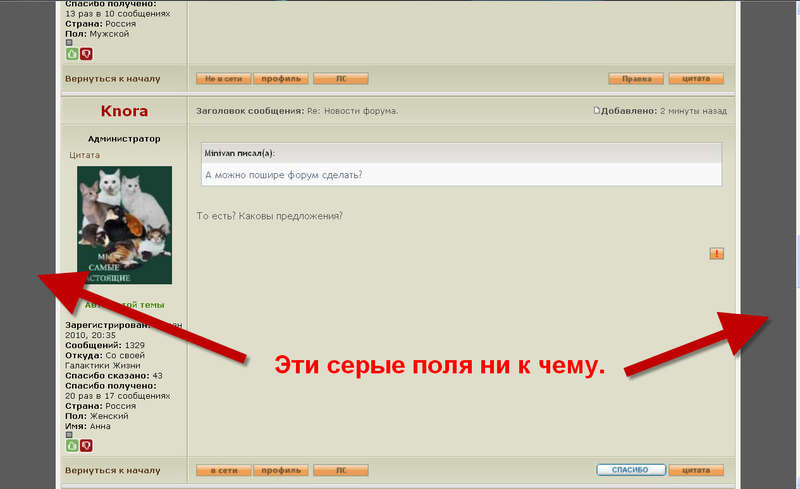
Task: Click the 'Добавлено: 2 минуты назад' timestamp
Action: [x=664, y=111]
